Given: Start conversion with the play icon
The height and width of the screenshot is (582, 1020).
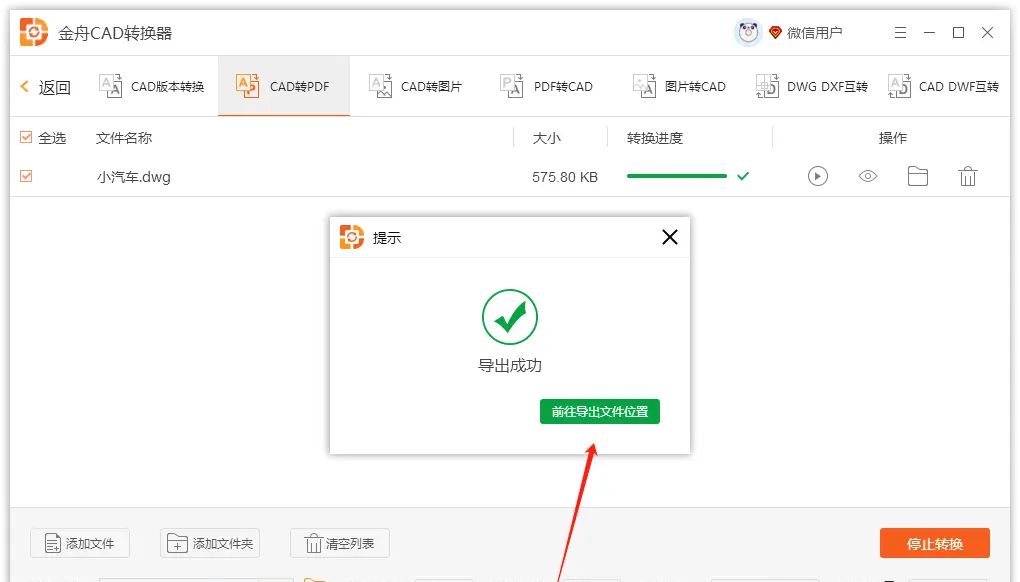Looking at the screenshot, I should pyautogui.click(x=818, y=176).
